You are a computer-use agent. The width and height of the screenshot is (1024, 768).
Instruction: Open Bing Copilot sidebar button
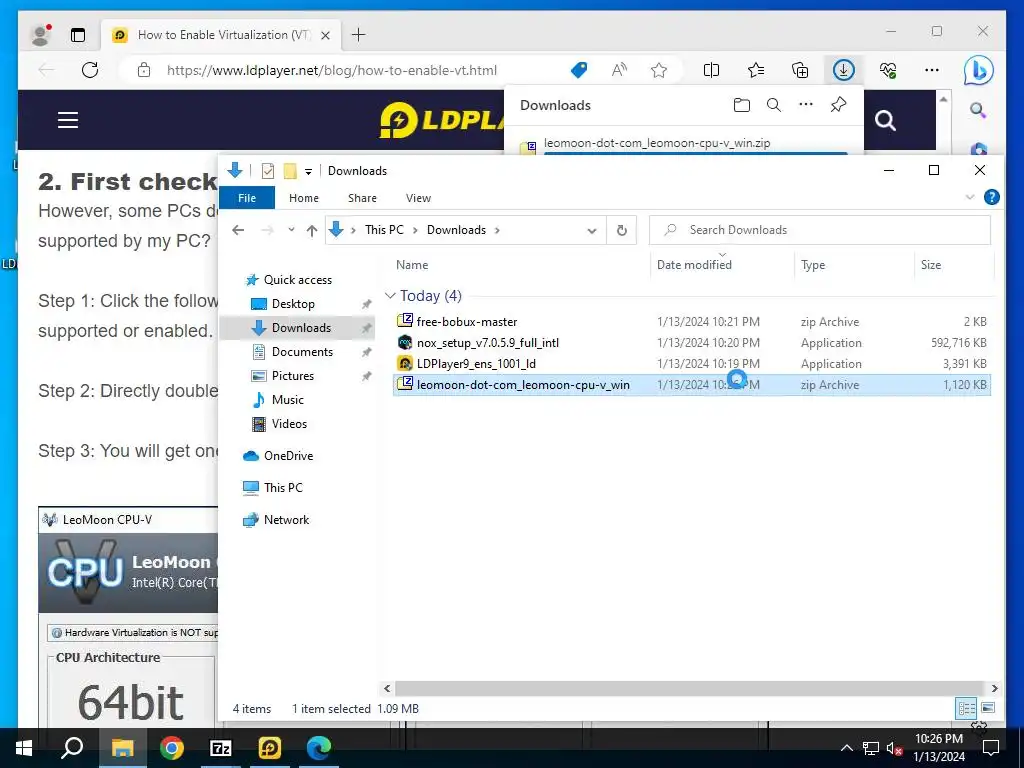979,71
